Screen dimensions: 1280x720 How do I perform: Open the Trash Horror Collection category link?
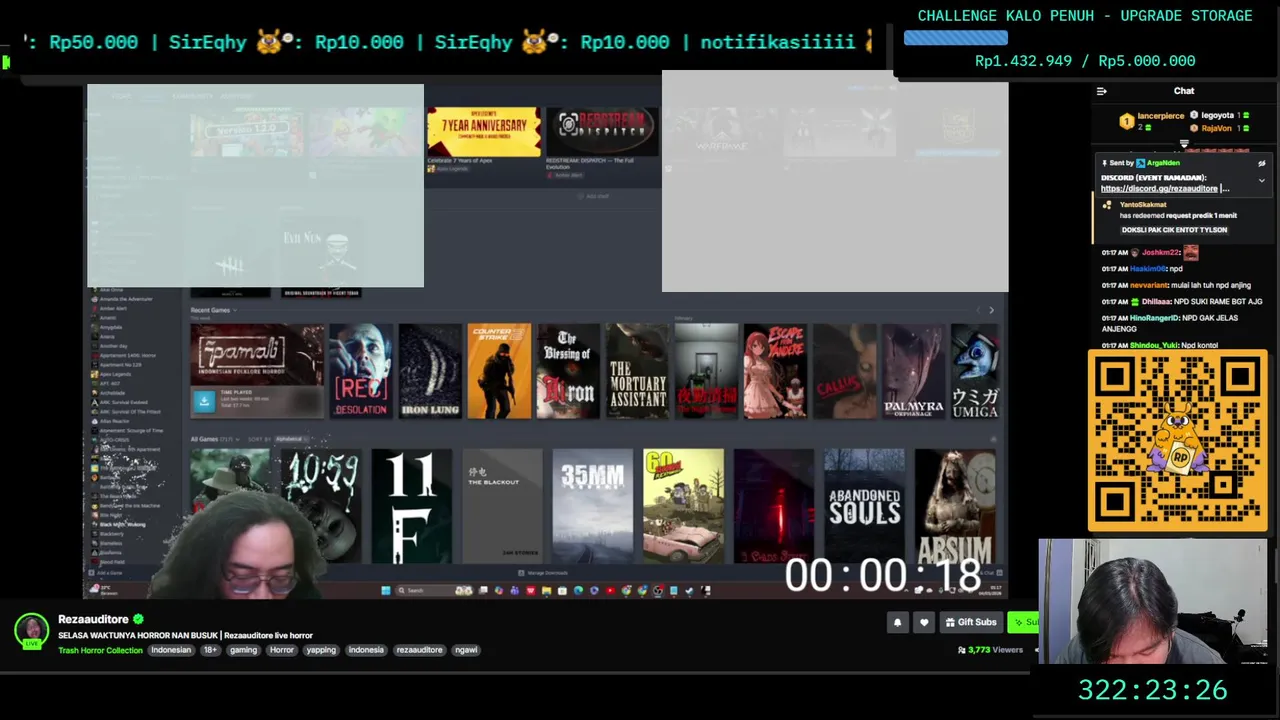pyautogui.click(x=100, y=650)
